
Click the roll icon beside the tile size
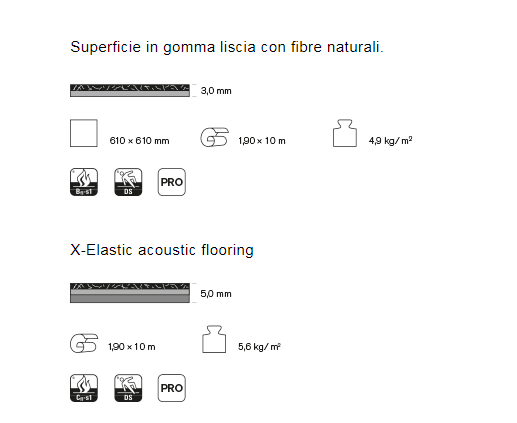pos(214,137)
